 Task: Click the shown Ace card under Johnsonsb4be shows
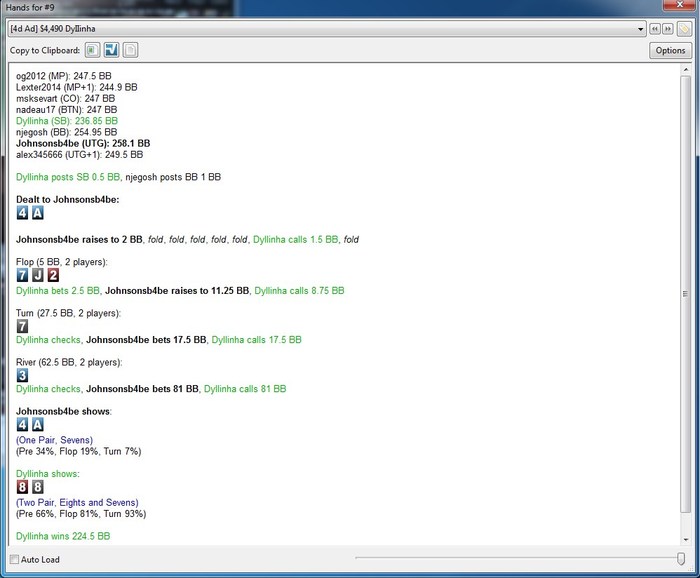click(x=38, y=424)
